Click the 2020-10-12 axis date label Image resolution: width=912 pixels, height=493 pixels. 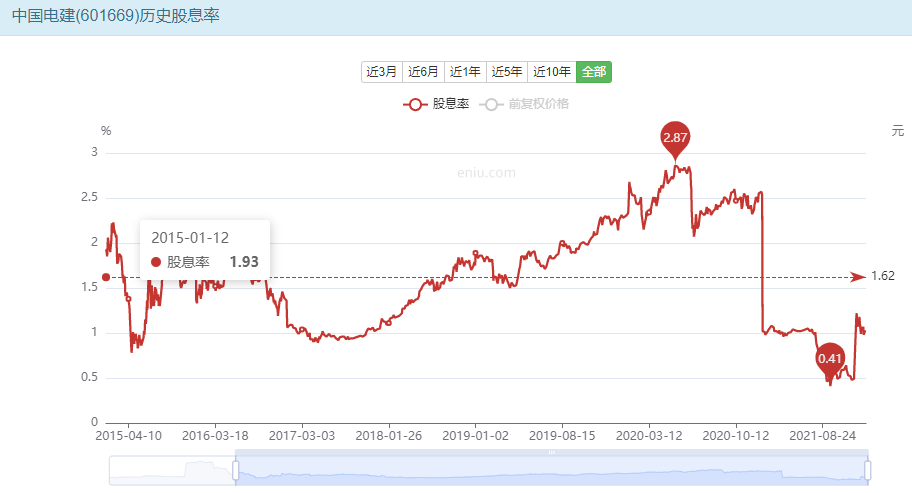click(736, 436)
